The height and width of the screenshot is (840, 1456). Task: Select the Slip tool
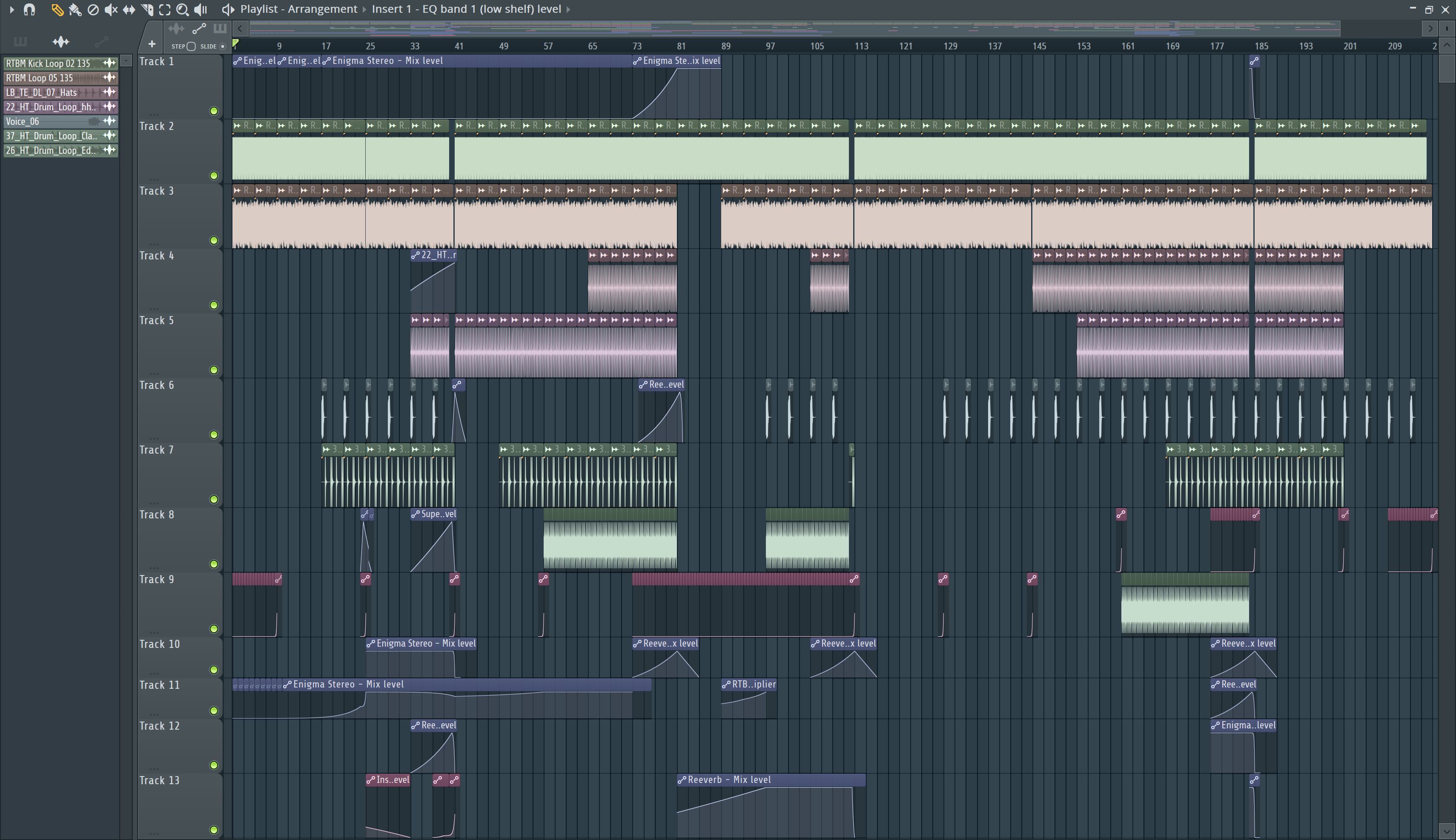(129, 9)
